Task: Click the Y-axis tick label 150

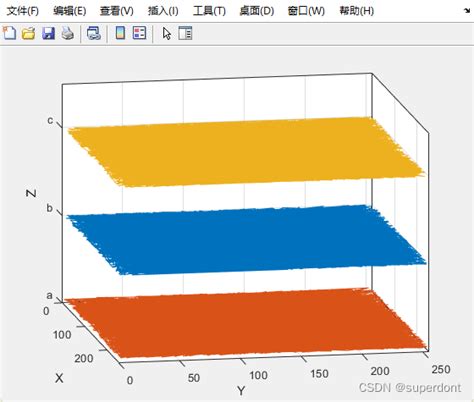Action: tap(319, 374)
